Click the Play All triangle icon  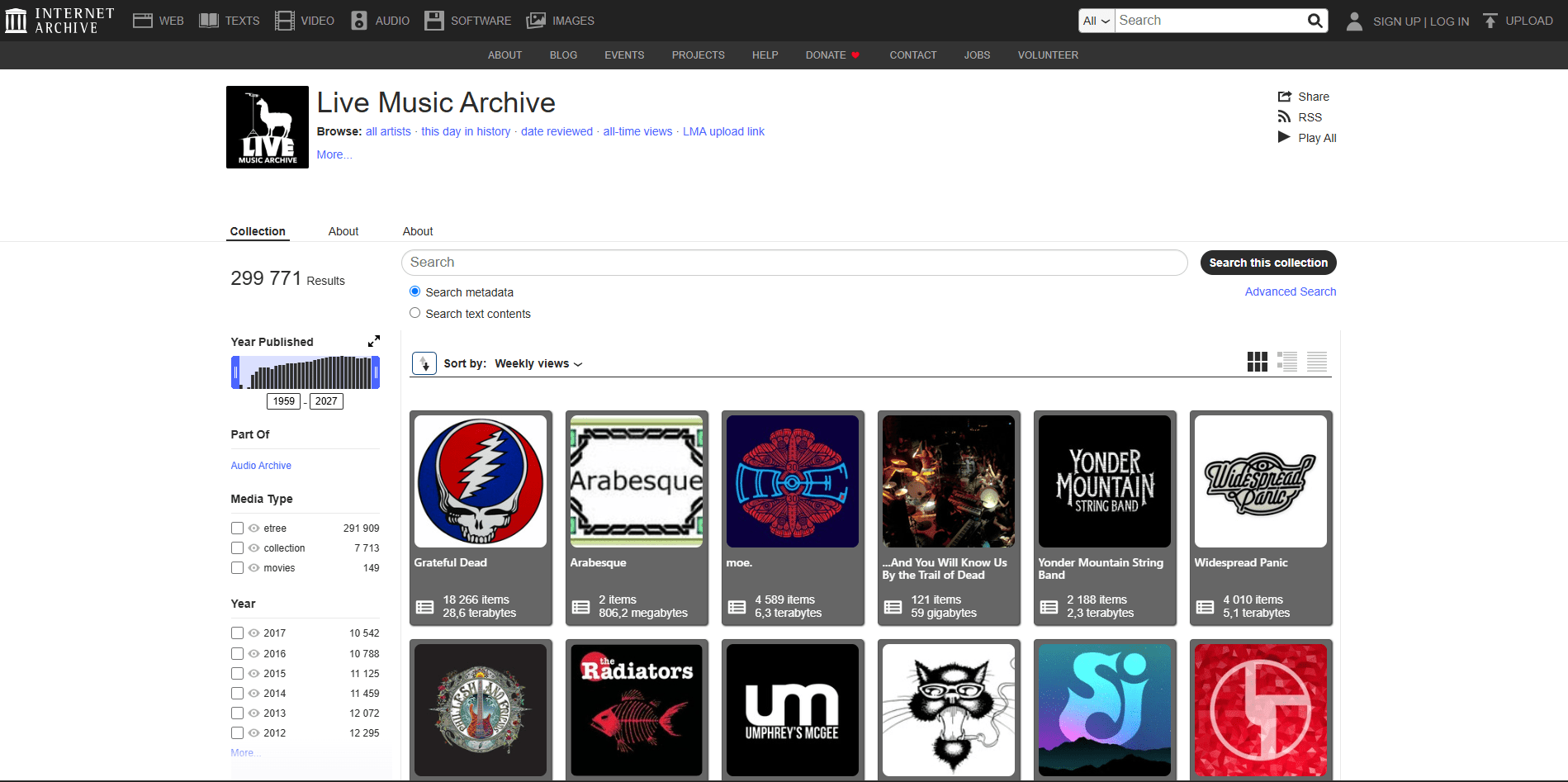pos(1284,137)
